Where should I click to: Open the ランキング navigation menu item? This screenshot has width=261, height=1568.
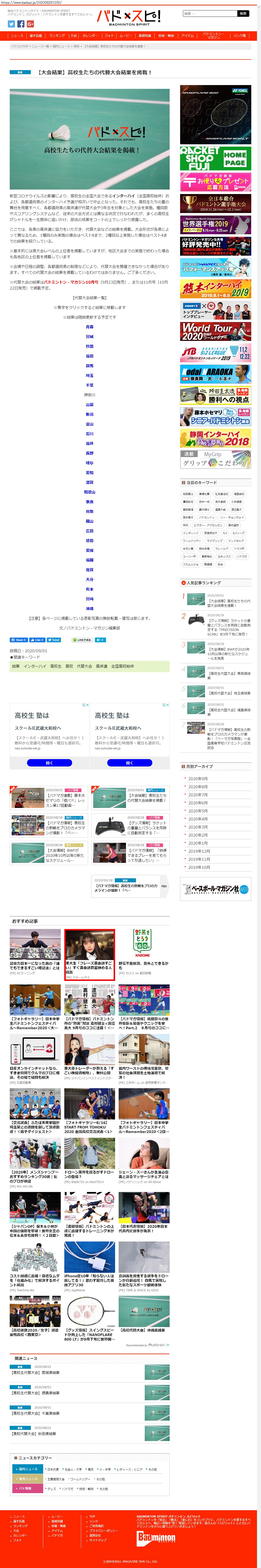coord(57,36)
